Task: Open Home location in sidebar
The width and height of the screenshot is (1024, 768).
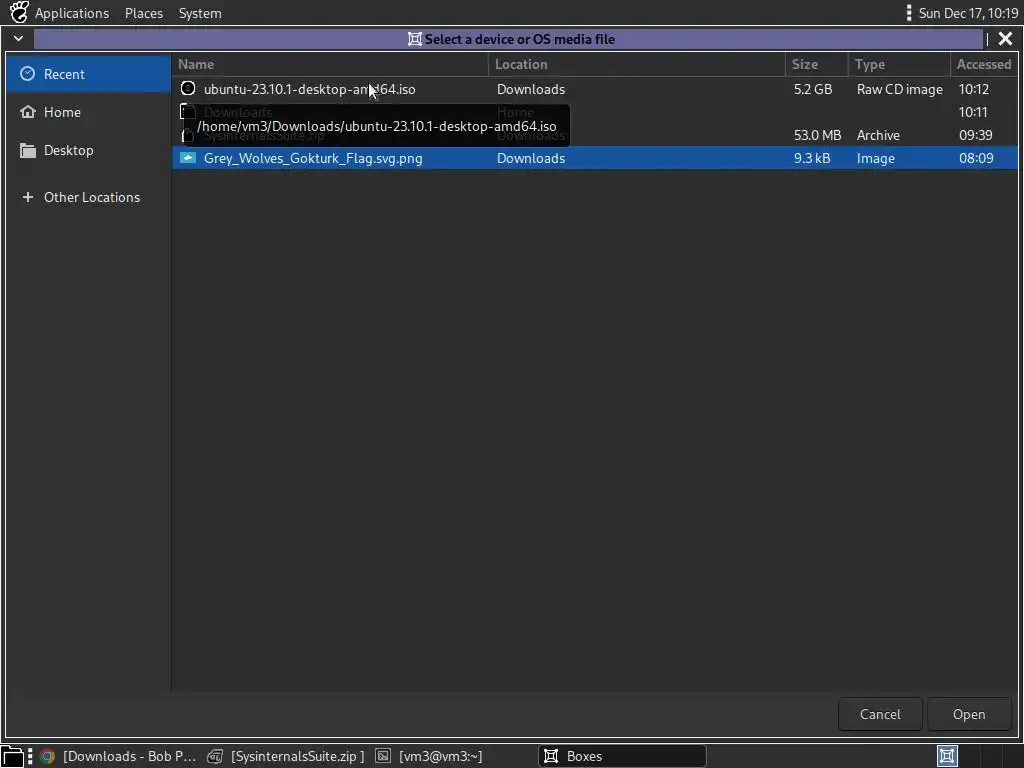Action: [88, 112]
